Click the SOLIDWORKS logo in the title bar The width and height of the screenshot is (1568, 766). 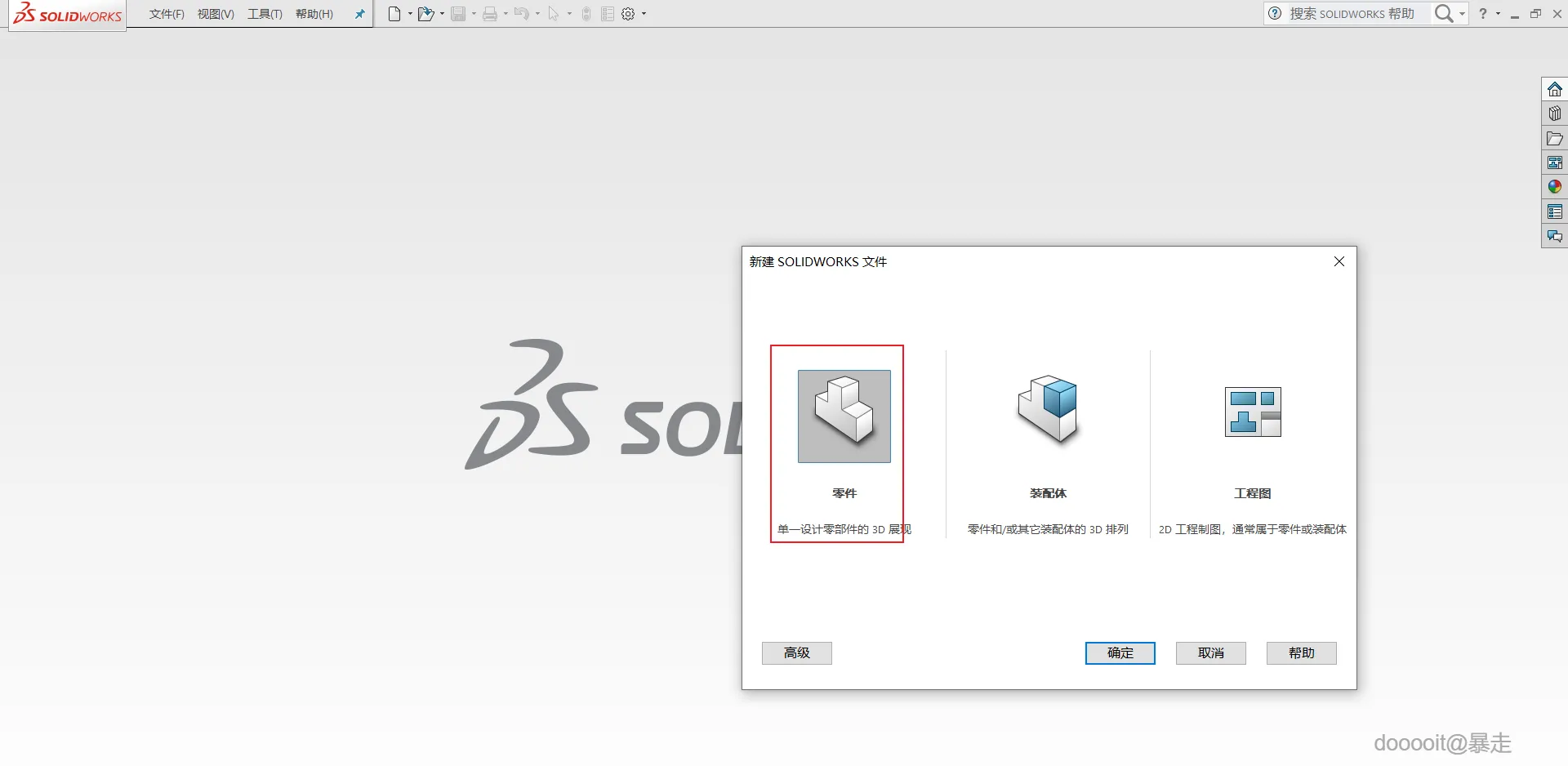click(x=68, y=15)
